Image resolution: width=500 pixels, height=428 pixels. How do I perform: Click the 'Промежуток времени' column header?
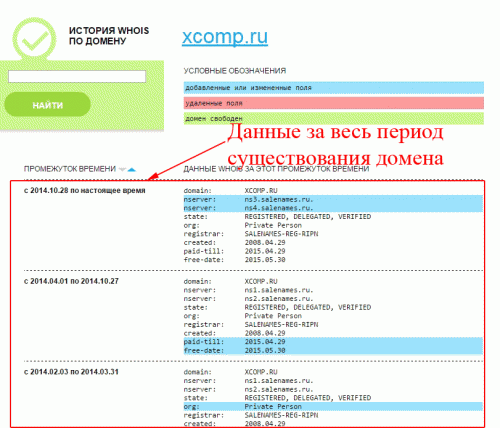click(70, 169)
